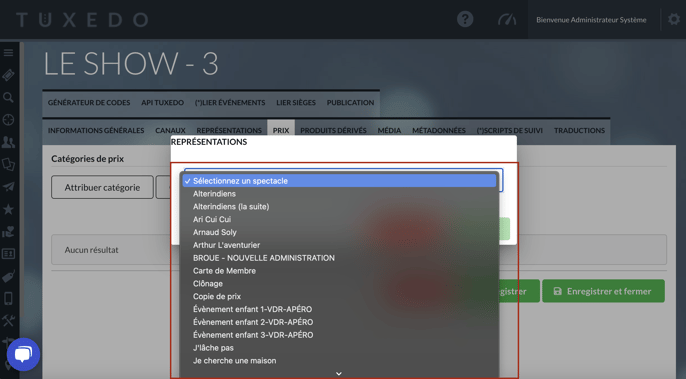Open the help question mark icon

click(x=465, y=19)
